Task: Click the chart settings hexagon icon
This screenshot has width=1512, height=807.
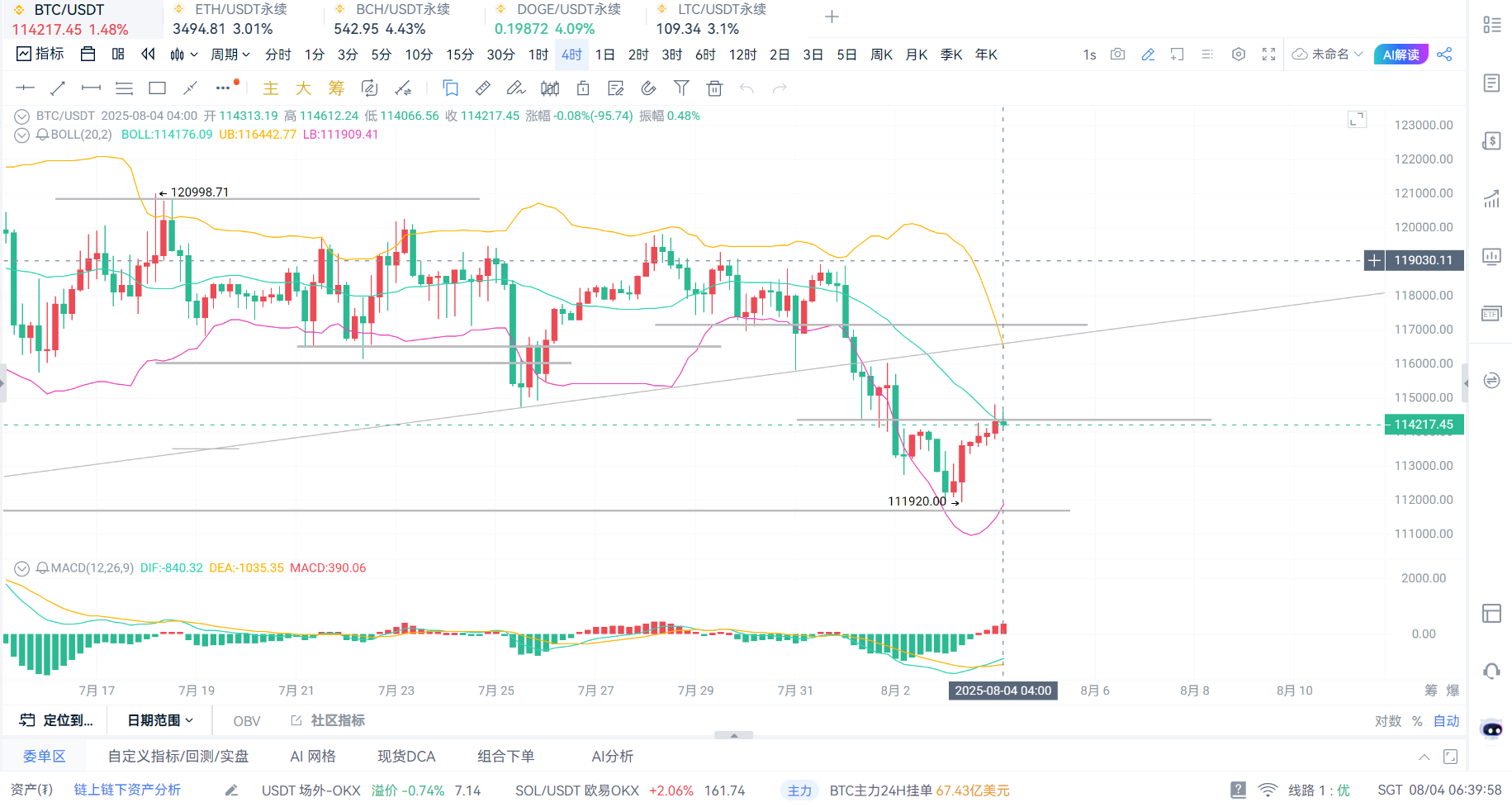Action: [x=1239, y=55]
